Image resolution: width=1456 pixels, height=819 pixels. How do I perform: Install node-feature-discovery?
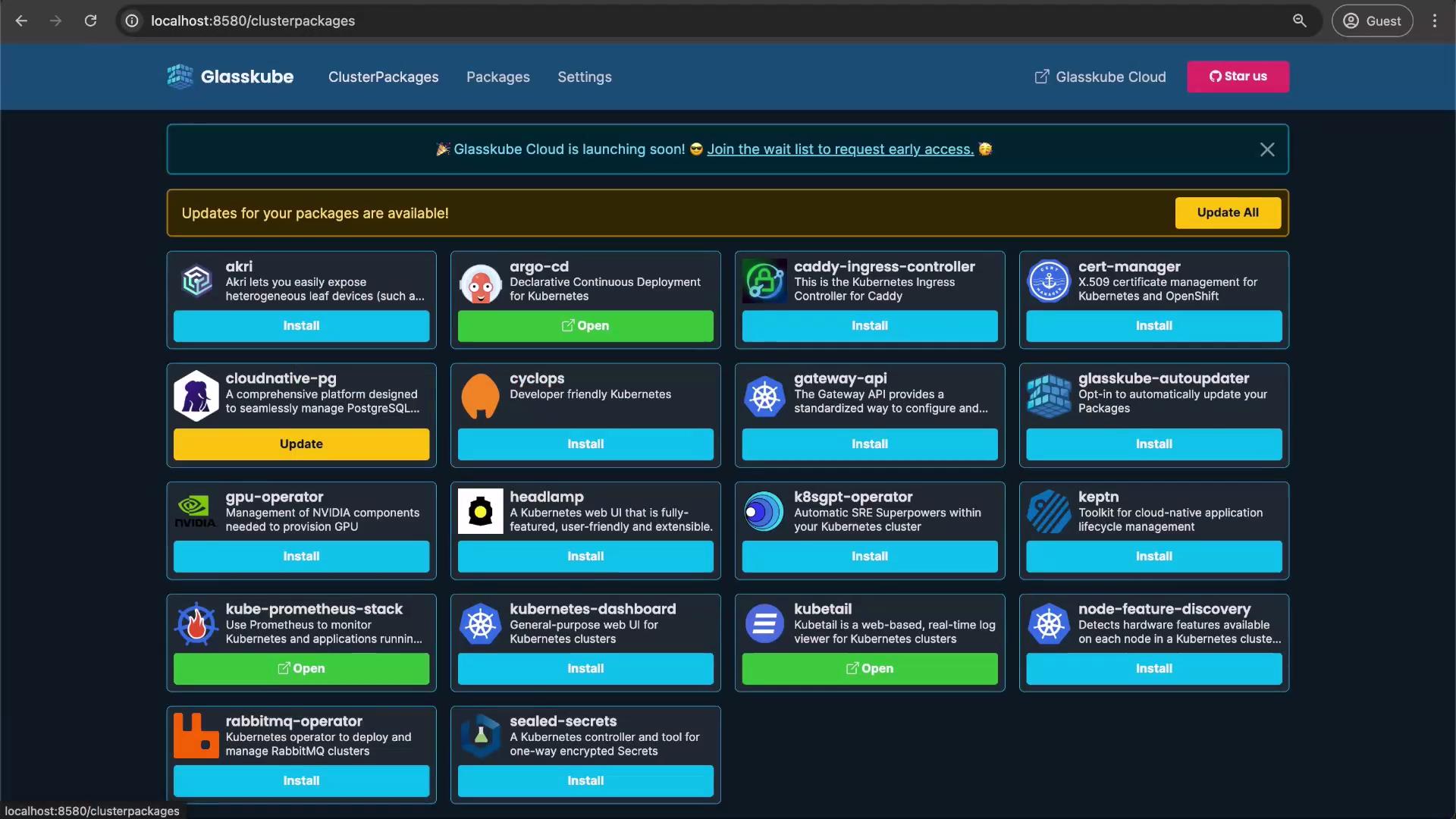(x=1153, y=669)
